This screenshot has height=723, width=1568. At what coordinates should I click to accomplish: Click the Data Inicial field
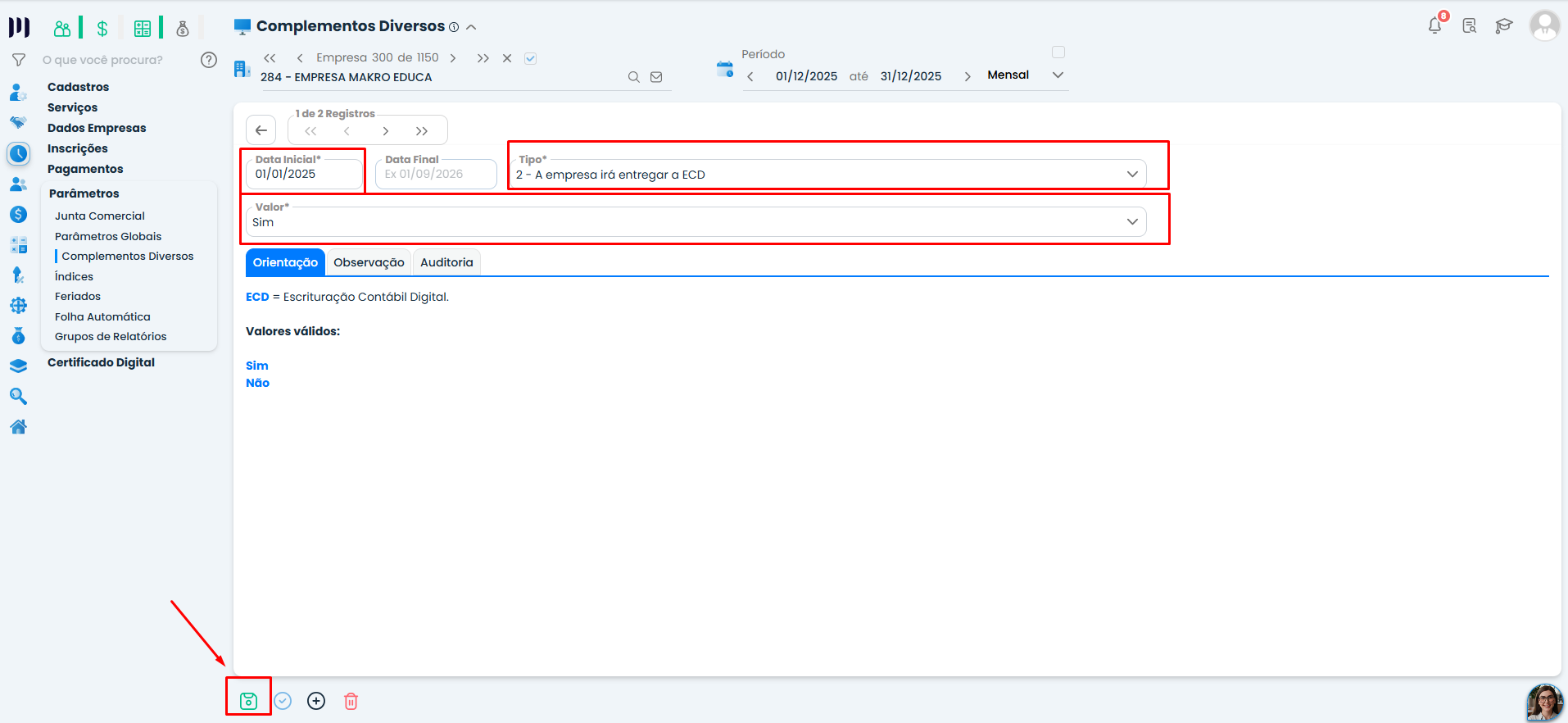point(304,174)
